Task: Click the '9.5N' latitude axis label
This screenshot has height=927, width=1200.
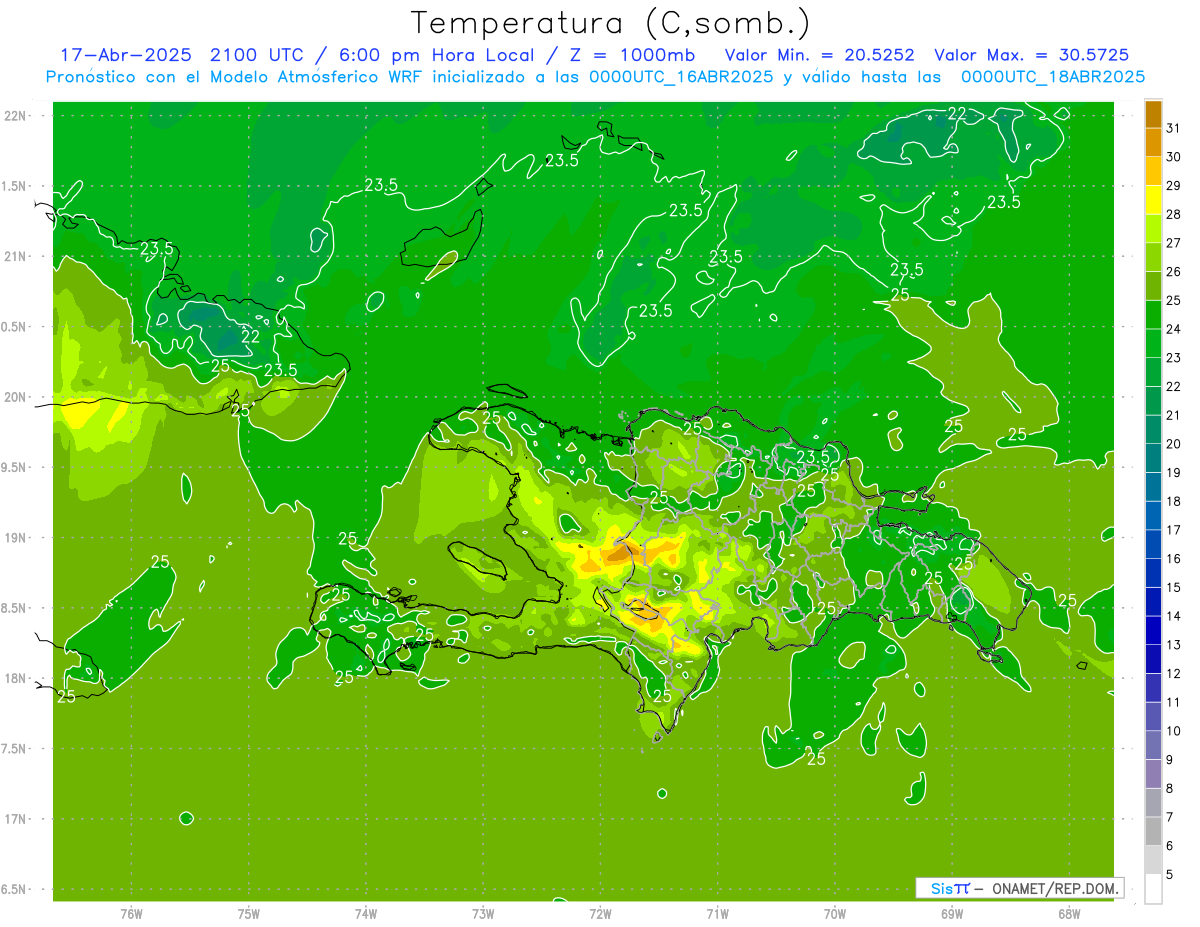Action: coord(14,467)
